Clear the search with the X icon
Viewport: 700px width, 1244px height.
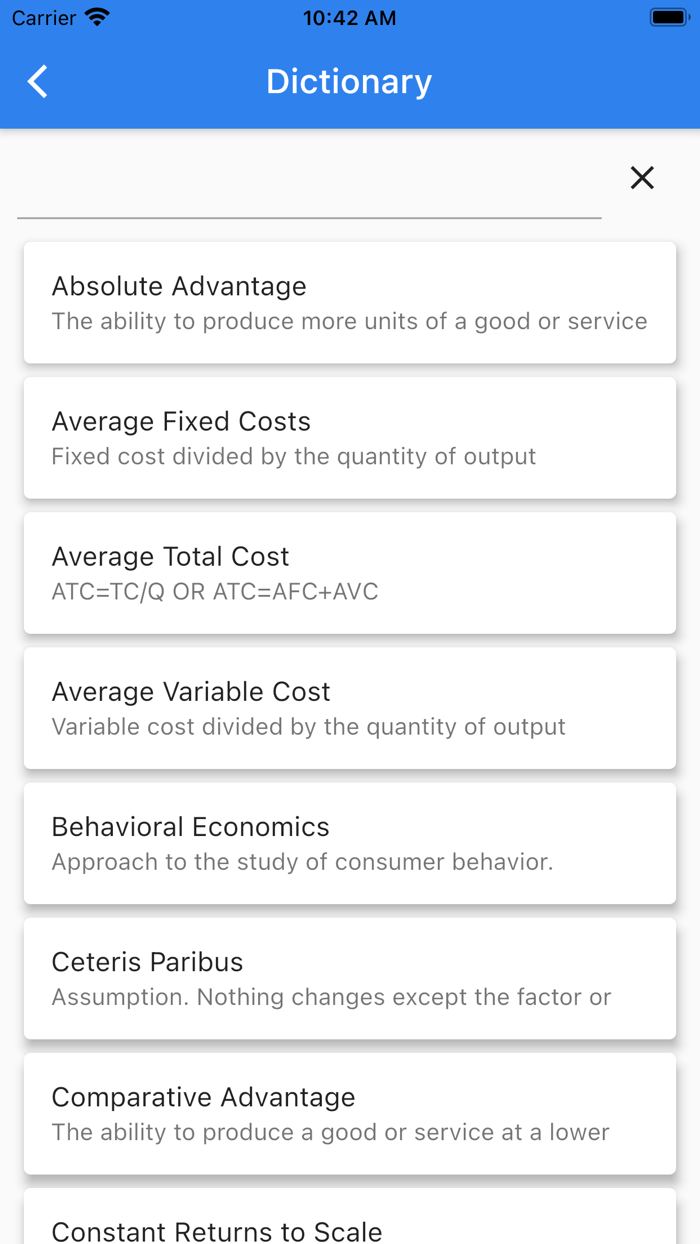[641, 177]
